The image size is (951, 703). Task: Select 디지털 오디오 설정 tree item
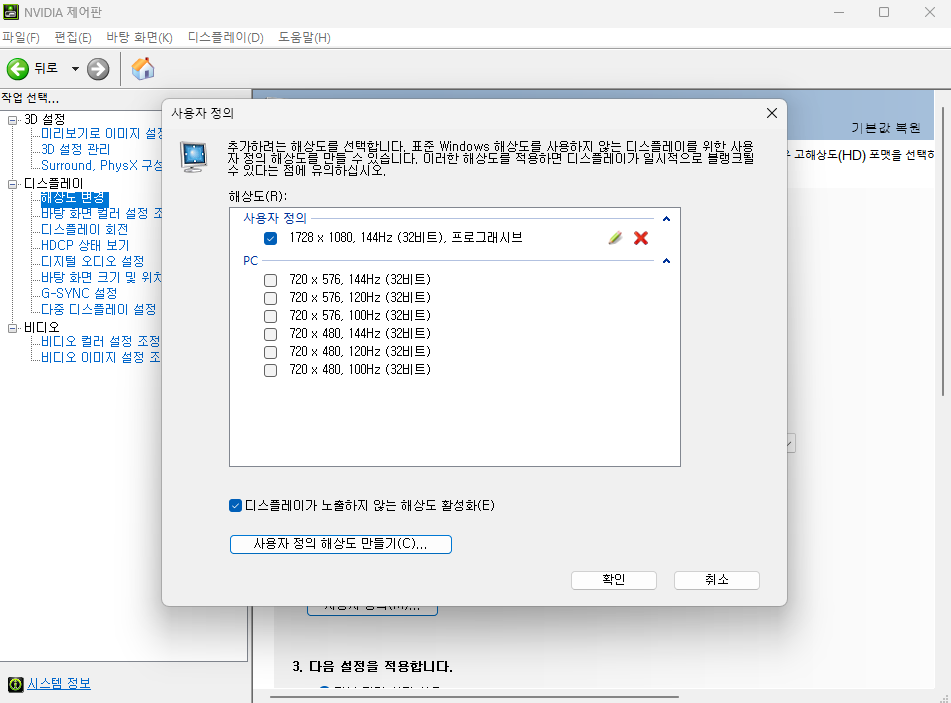(92, 261)
